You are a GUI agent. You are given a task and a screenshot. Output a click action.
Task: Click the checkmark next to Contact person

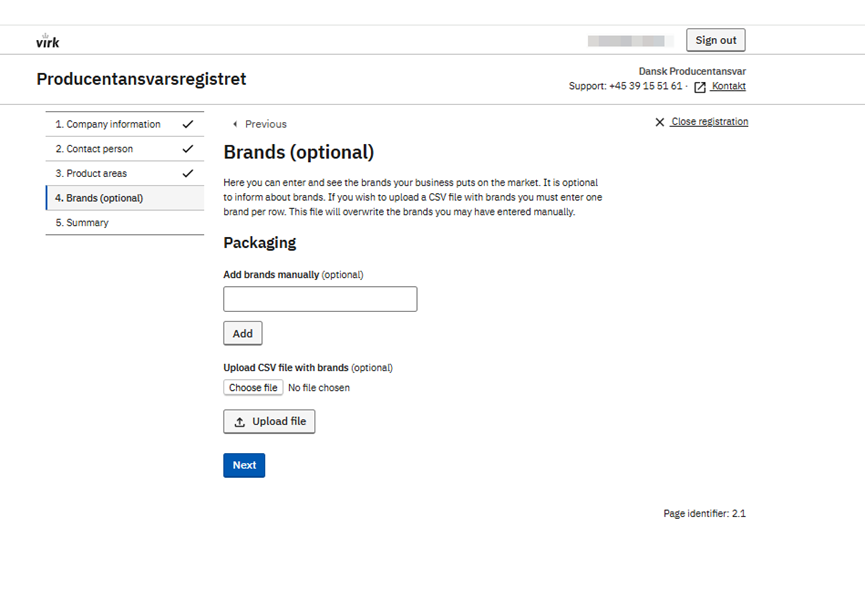[x=187, y=149]
